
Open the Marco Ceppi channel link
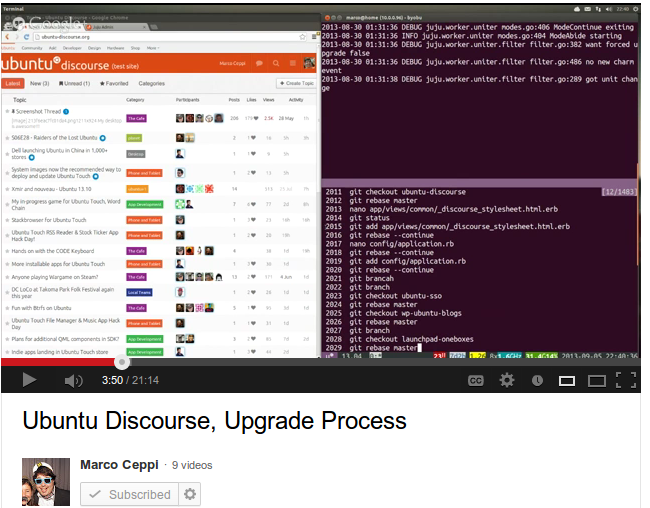coord(119,464)
